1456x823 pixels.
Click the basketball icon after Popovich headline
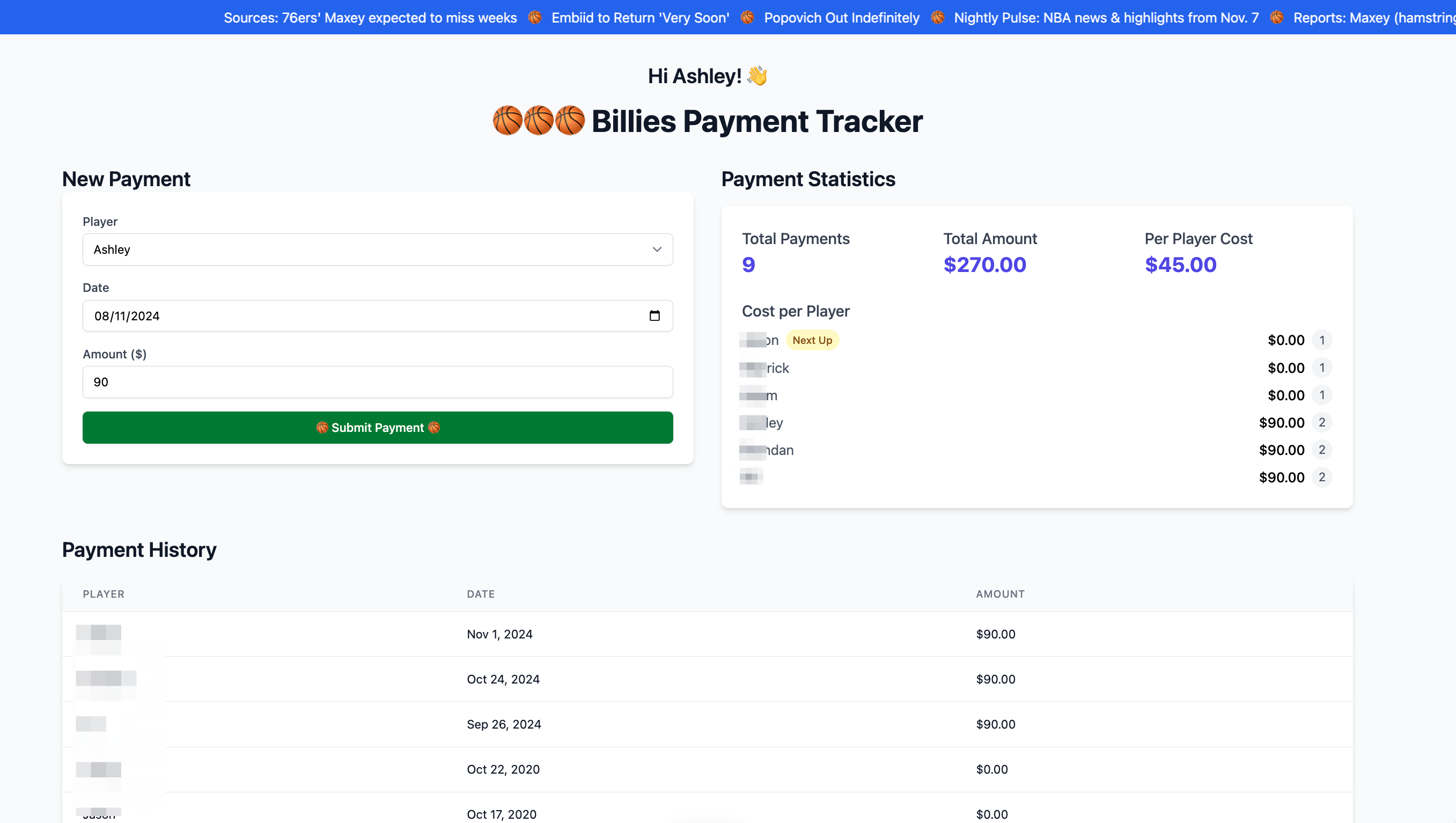point(937,18)
